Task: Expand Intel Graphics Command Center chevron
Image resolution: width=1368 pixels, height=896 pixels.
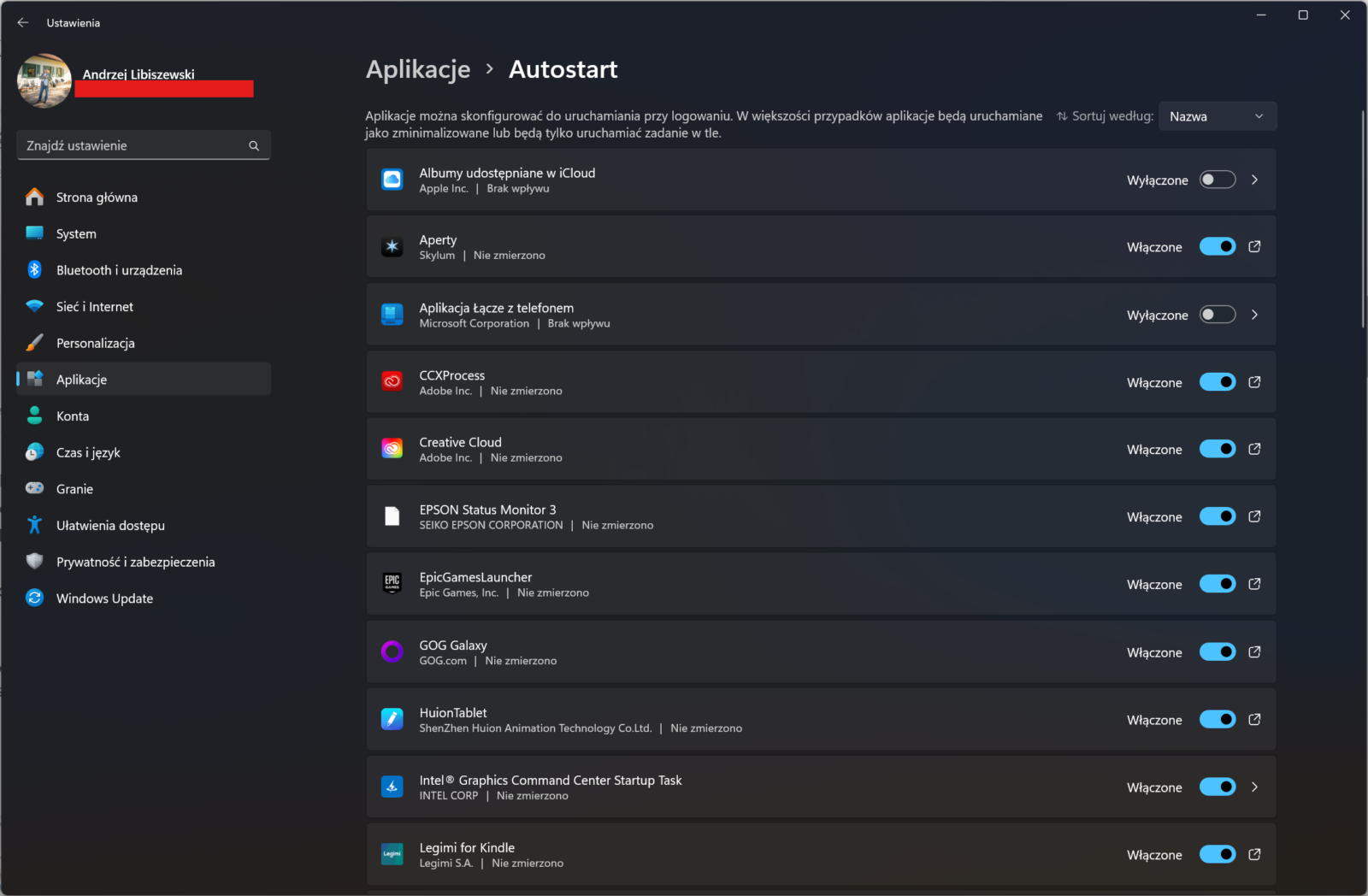Action: (x=1254, y=787)
